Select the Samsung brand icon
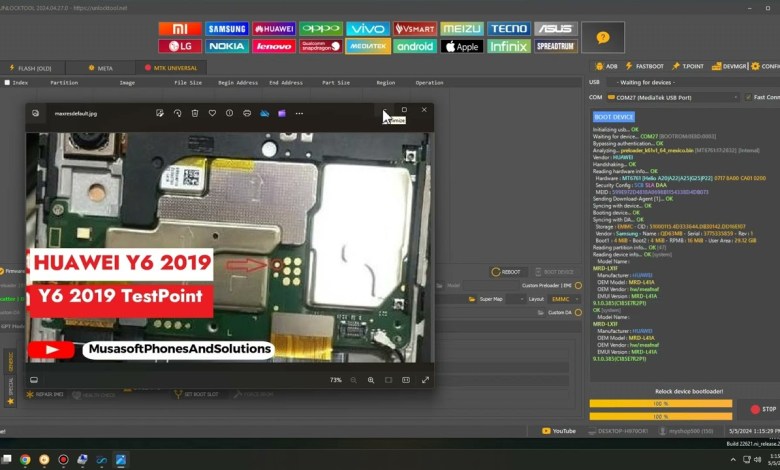Screen dimensions: 780x470 click(x=226, y=29)
